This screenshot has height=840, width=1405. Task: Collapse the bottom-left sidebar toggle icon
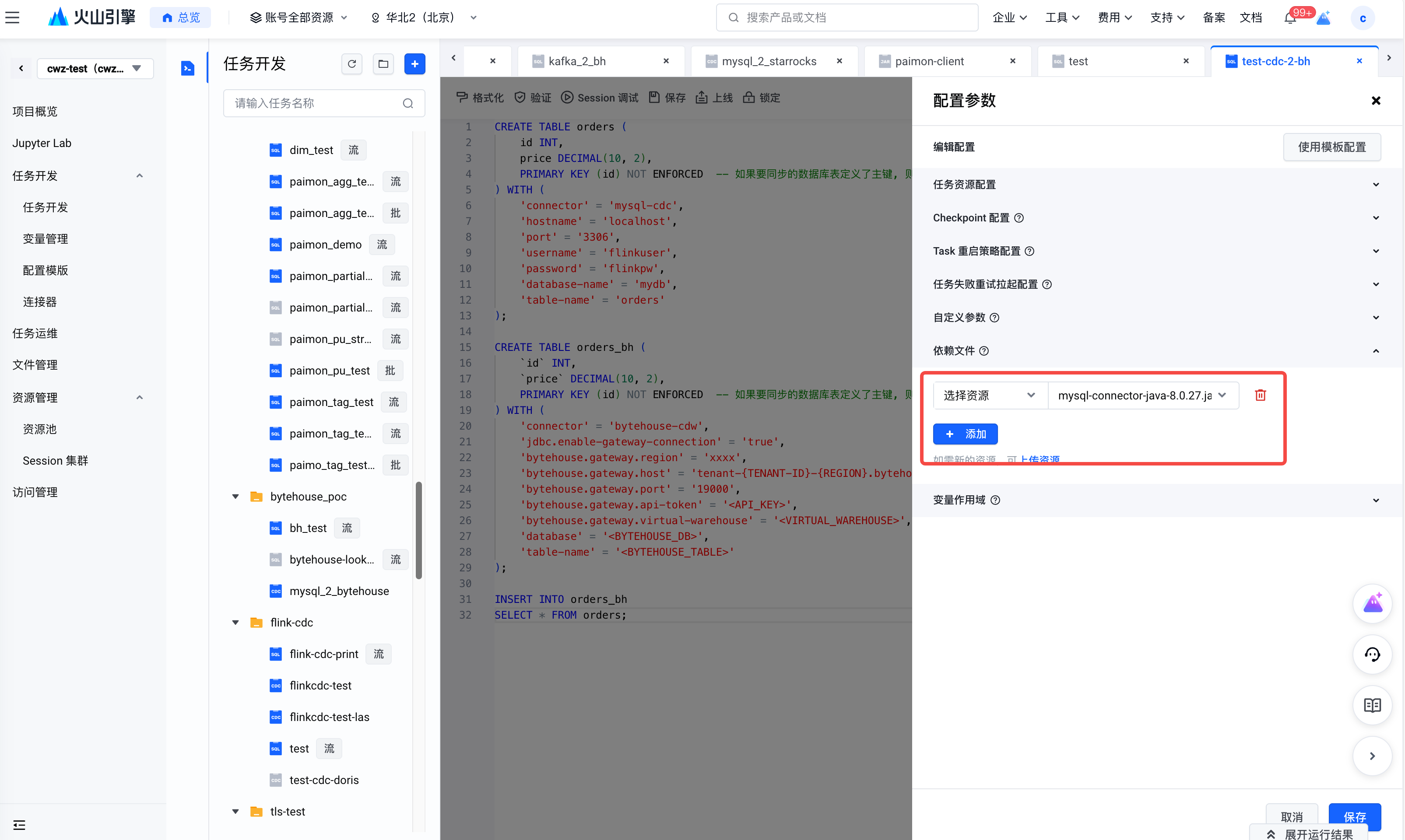[19, 825]
